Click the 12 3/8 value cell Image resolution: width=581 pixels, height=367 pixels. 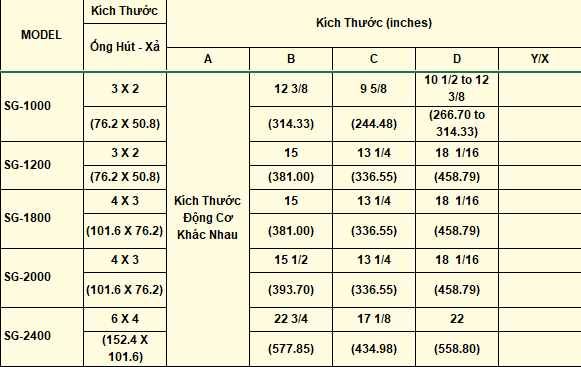[291, 89]
